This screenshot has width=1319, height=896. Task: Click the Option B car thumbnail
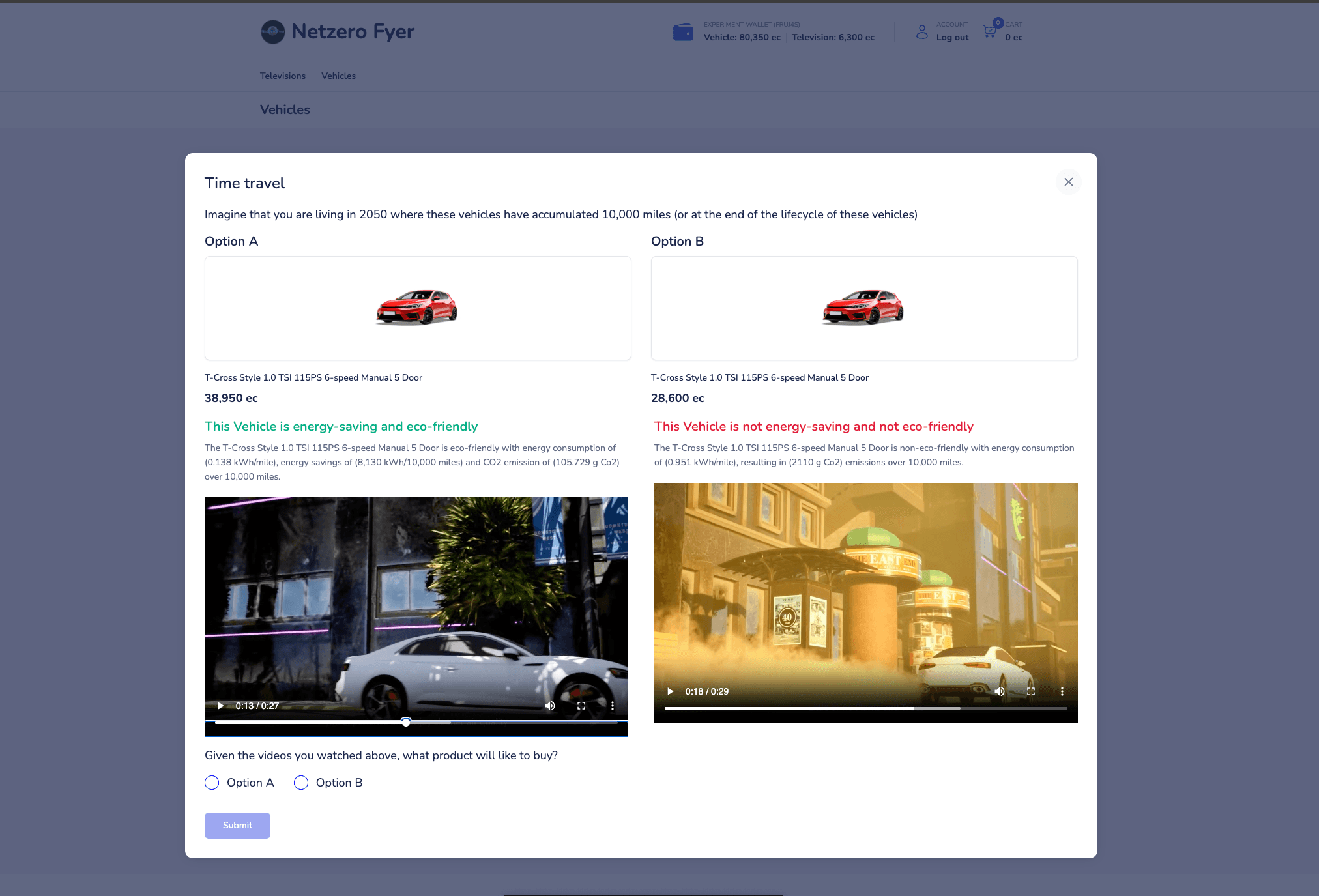(863, 308)
